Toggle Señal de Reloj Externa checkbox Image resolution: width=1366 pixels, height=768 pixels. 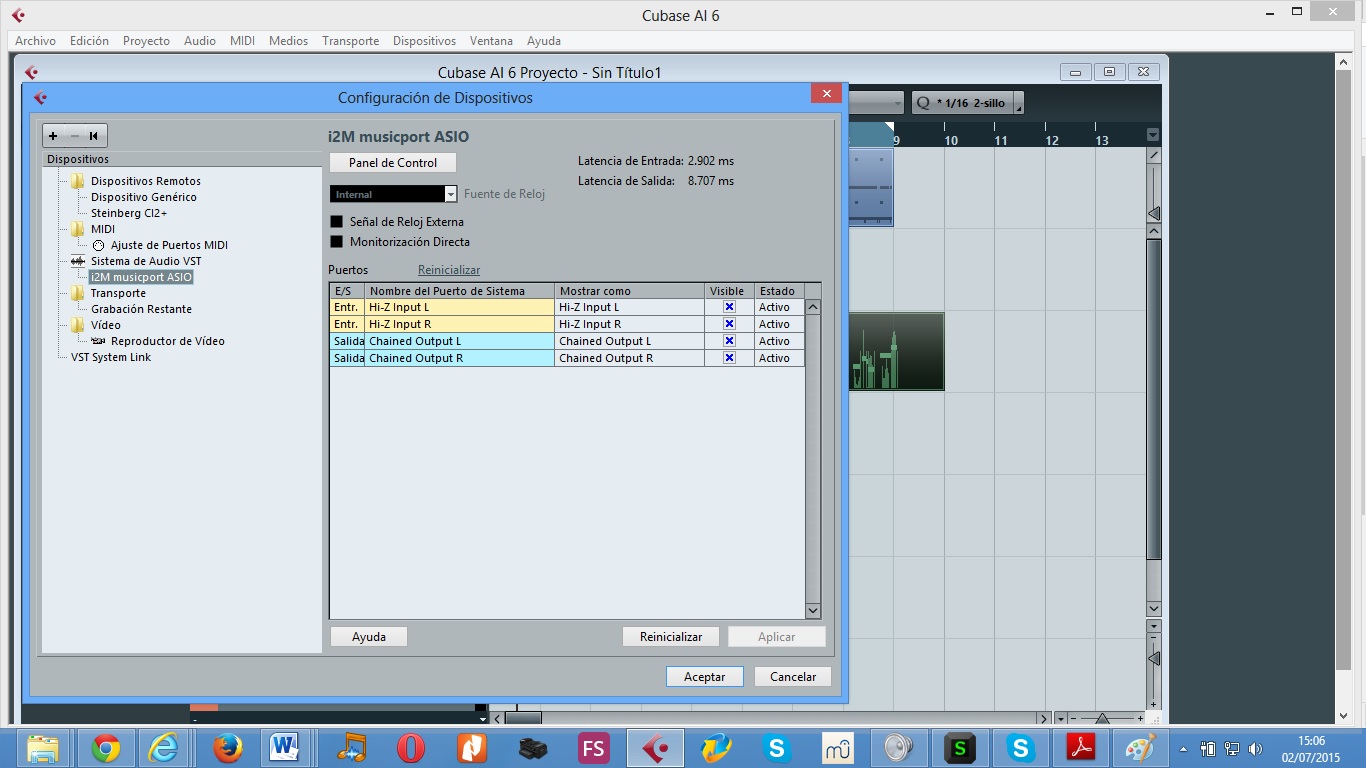337,222
